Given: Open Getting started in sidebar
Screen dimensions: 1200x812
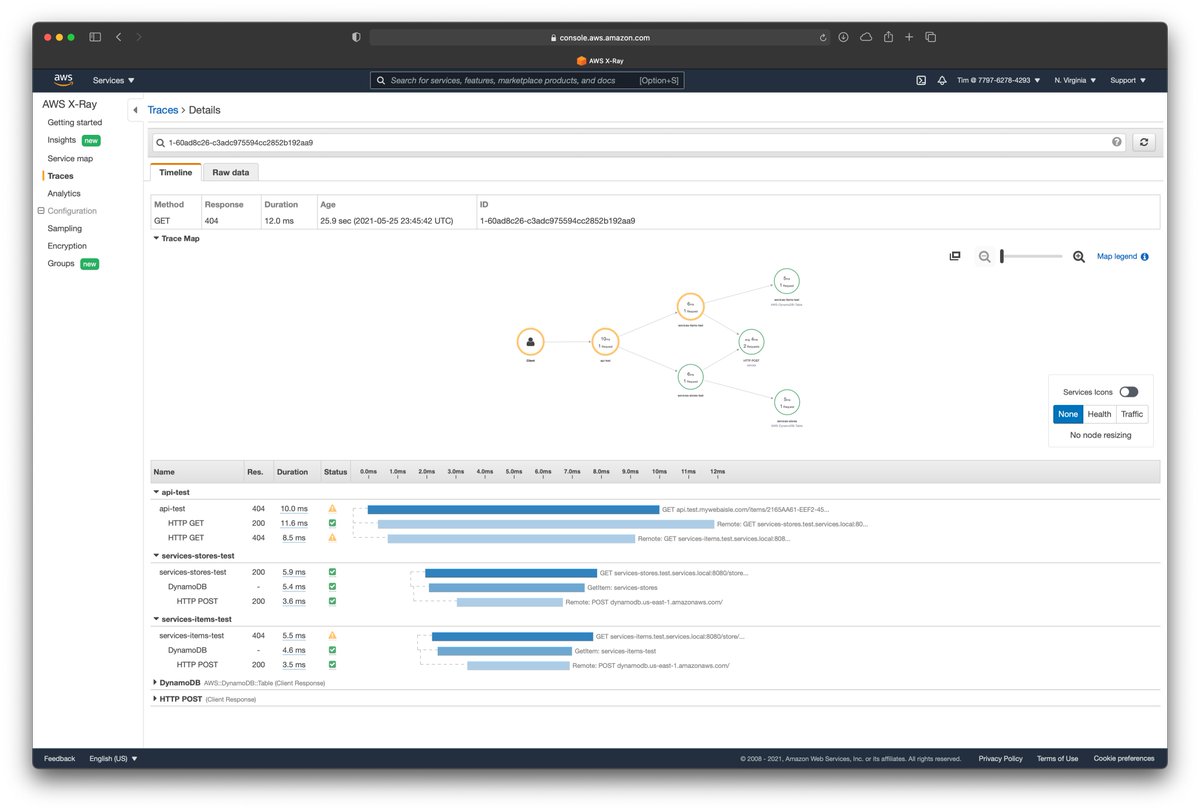Looking at the screenshot, I should (75, 123).
